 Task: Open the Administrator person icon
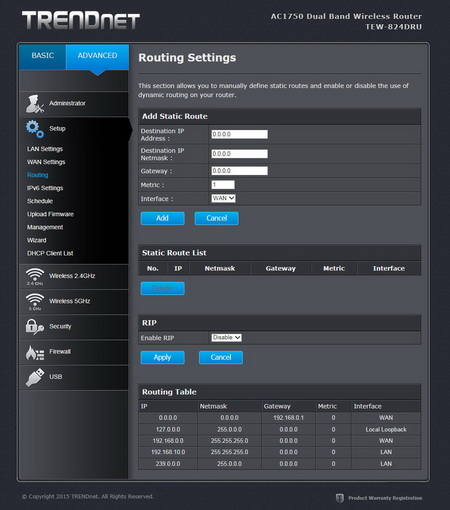click(35, 104)
